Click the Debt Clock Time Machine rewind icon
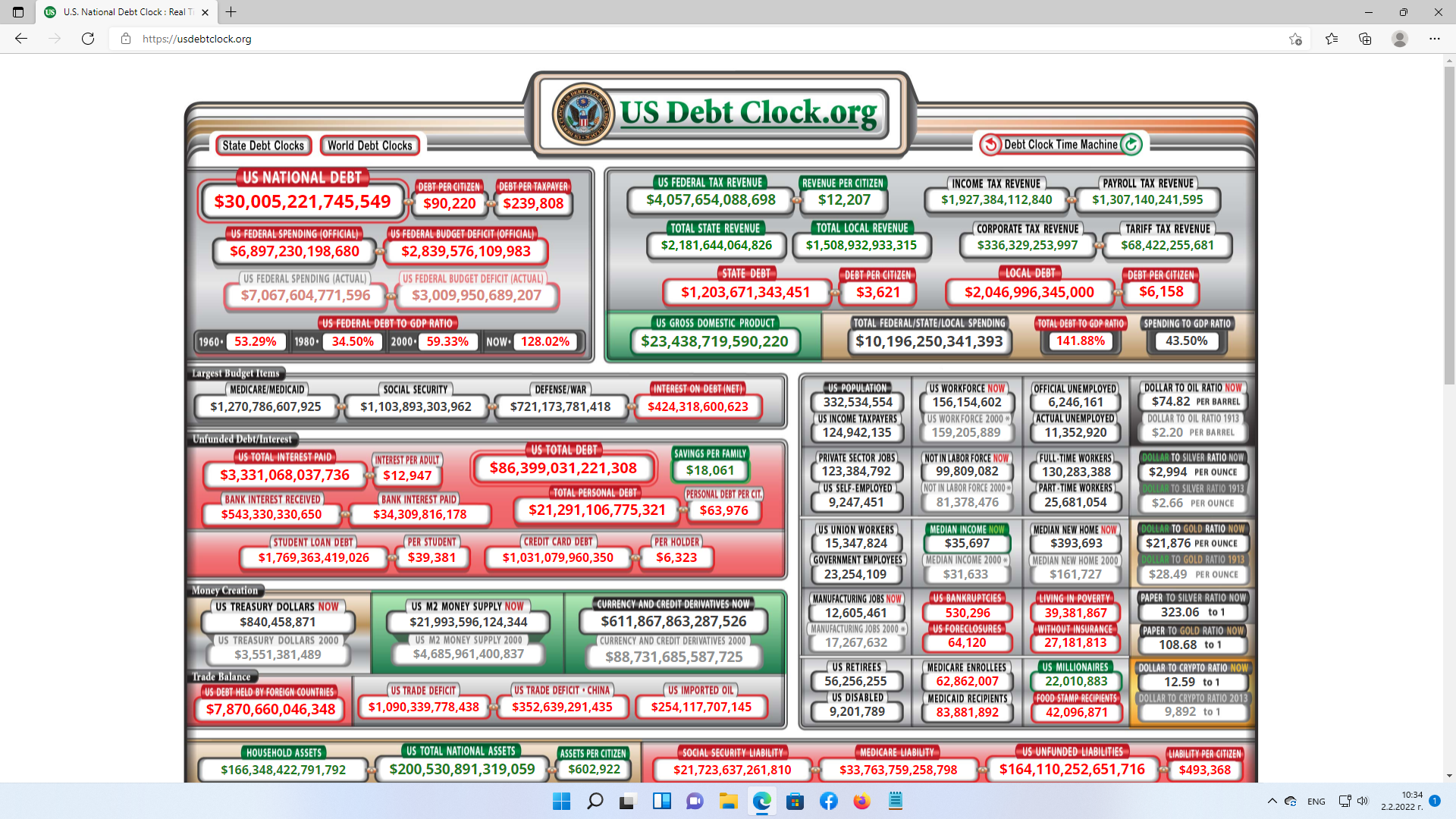This screenshot has width=1456, height=819. point(990,144)
